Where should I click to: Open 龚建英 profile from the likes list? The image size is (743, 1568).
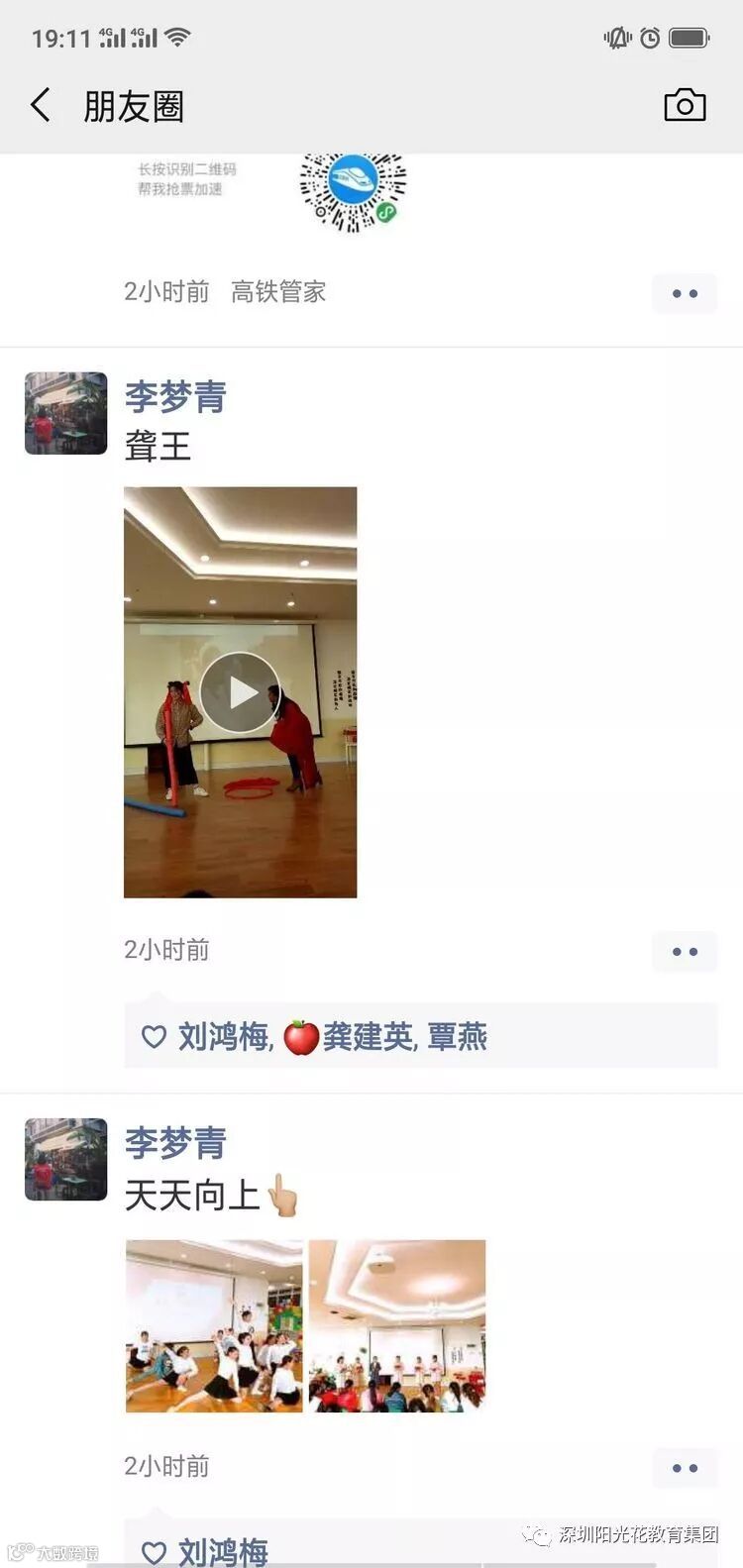point(368,1037)
